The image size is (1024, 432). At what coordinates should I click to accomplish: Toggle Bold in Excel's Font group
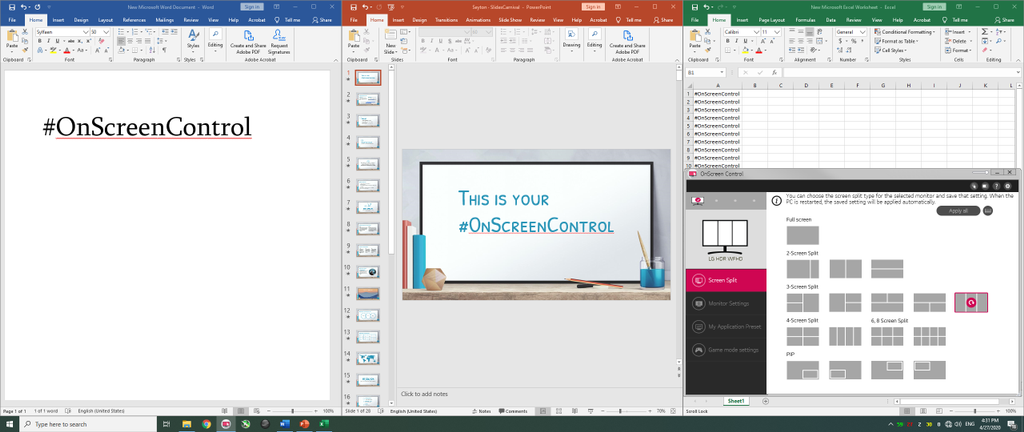tap(728, 40)
